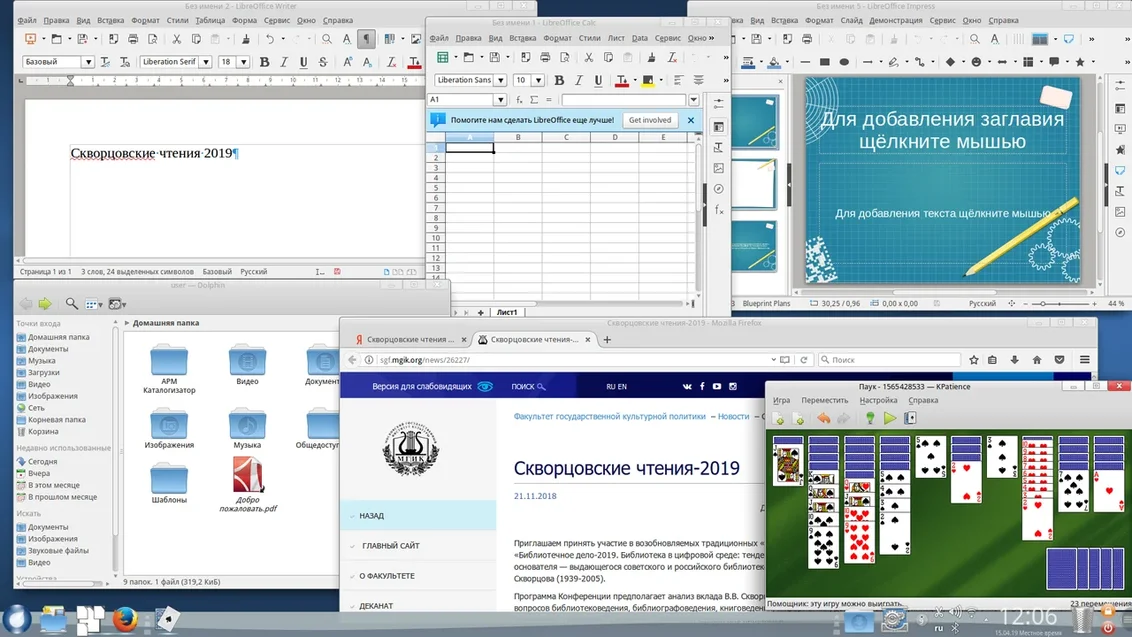Click the red font color swatch in Calc
Screen dimensions: 1132x637
click(622, 81)
